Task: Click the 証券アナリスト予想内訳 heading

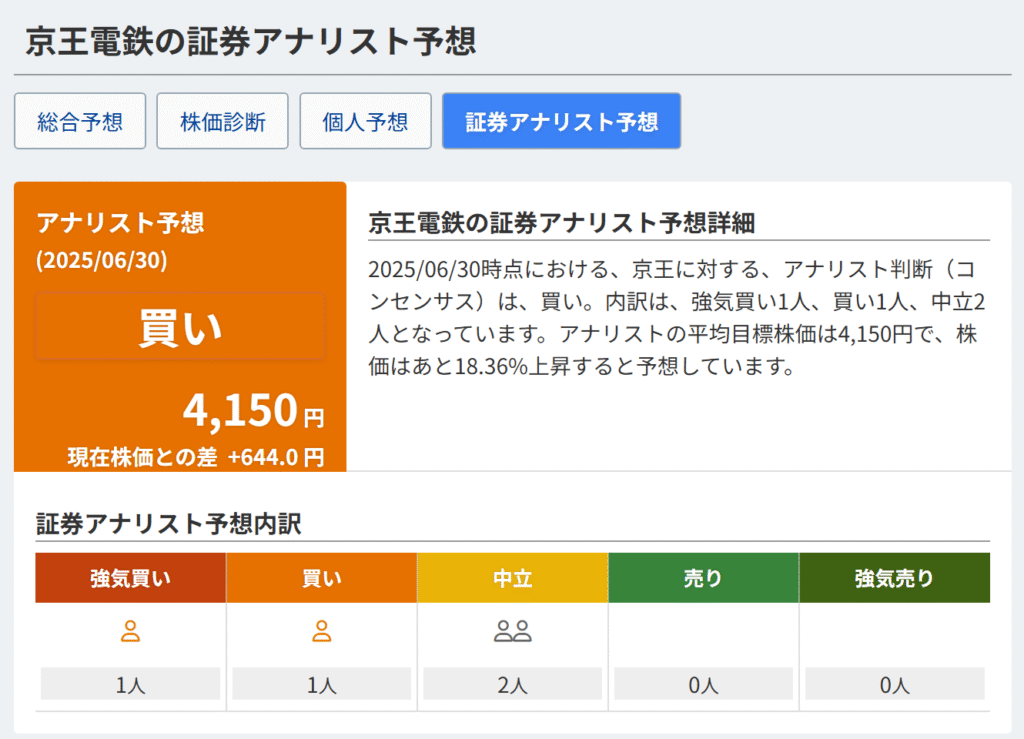Action: click(168, 524)
